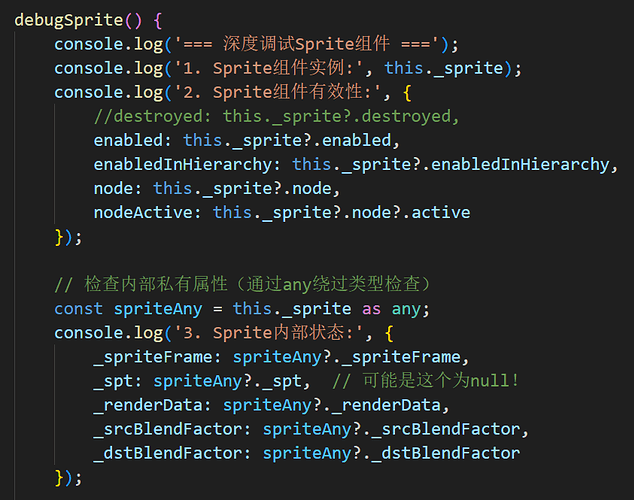634x500 pixels.
Task: Click the const keyword
Action: tap(78, 309)
